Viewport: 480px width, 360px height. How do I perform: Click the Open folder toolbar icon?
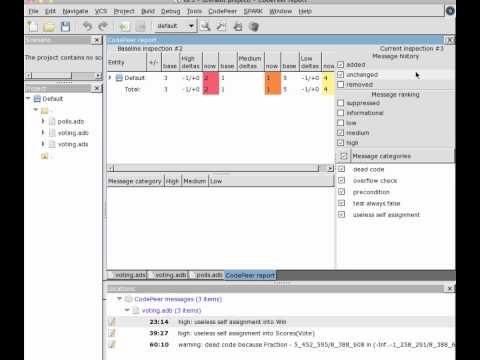pyautogui.click(x=49, y=26)
